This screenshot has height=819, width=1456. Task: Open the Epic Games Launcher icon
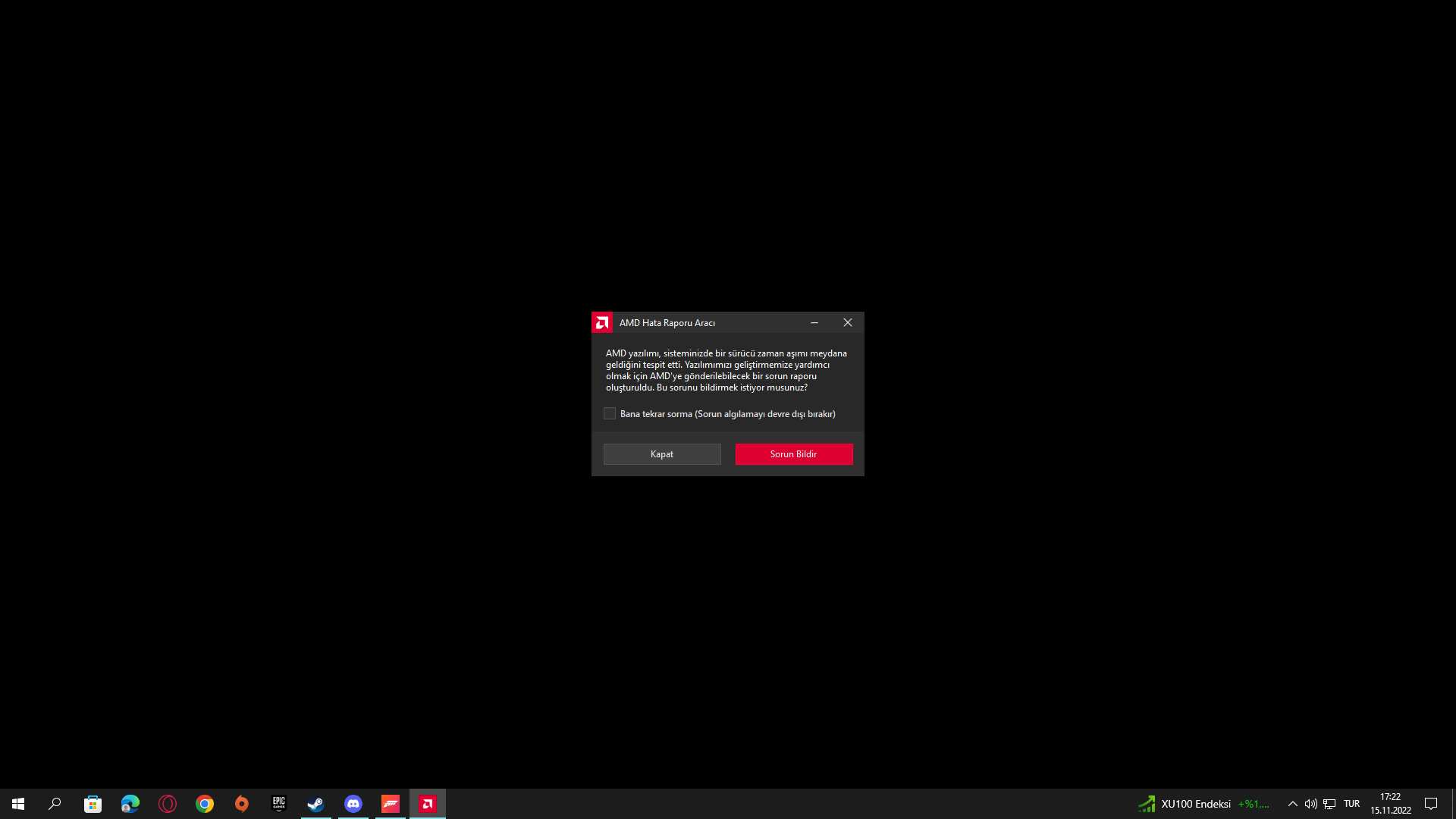[x=278, y=804]
